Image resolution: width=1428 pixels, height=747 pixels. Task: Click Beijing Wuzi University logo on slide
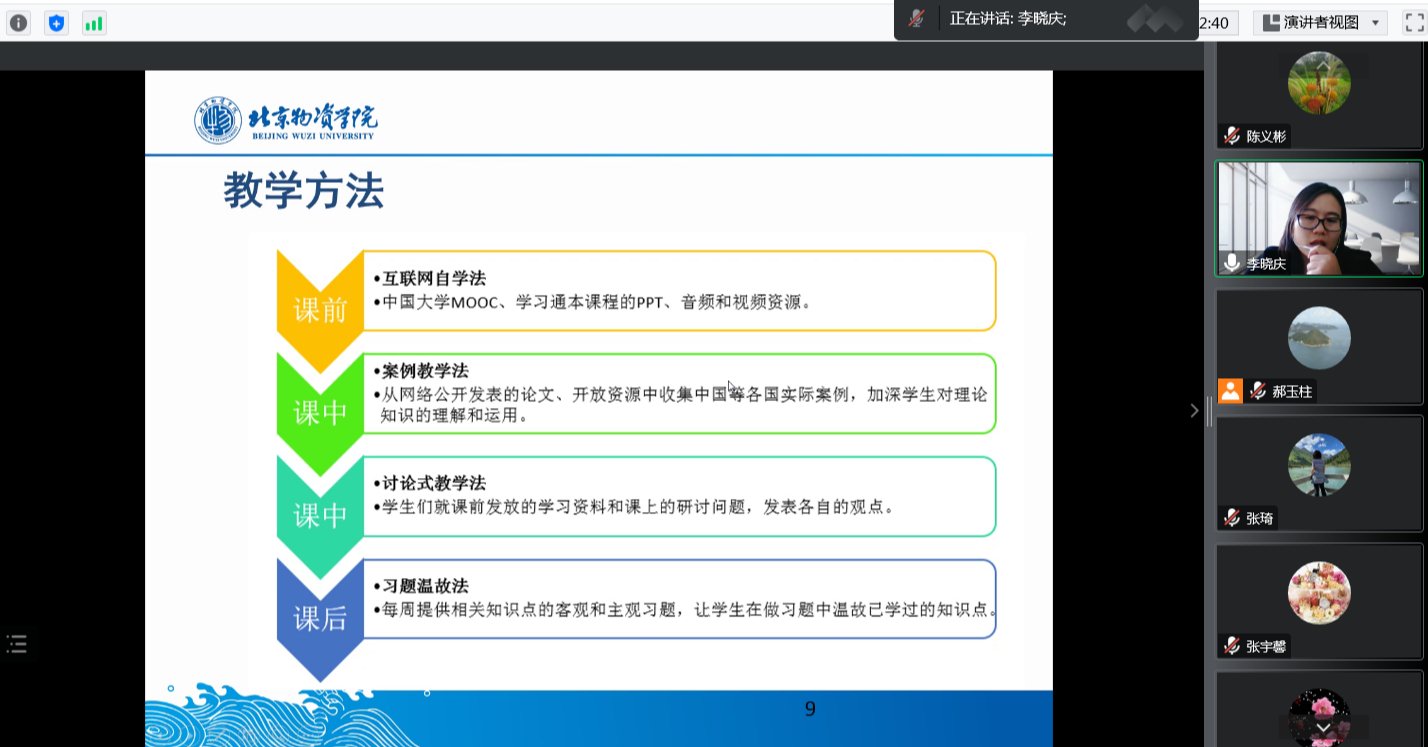pos(286,121)
